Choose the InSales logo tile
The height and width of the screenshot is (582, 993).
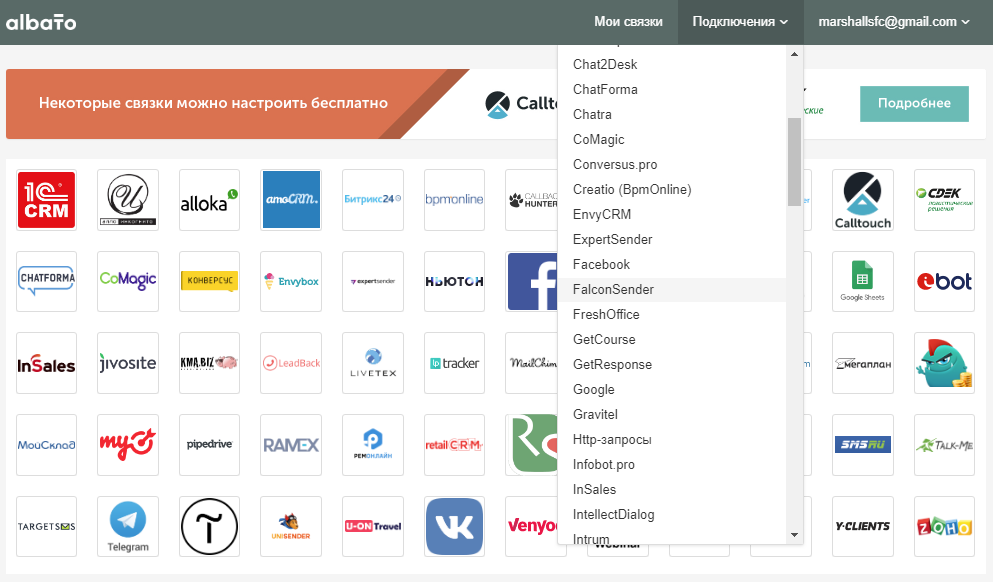tap(46, 364)
